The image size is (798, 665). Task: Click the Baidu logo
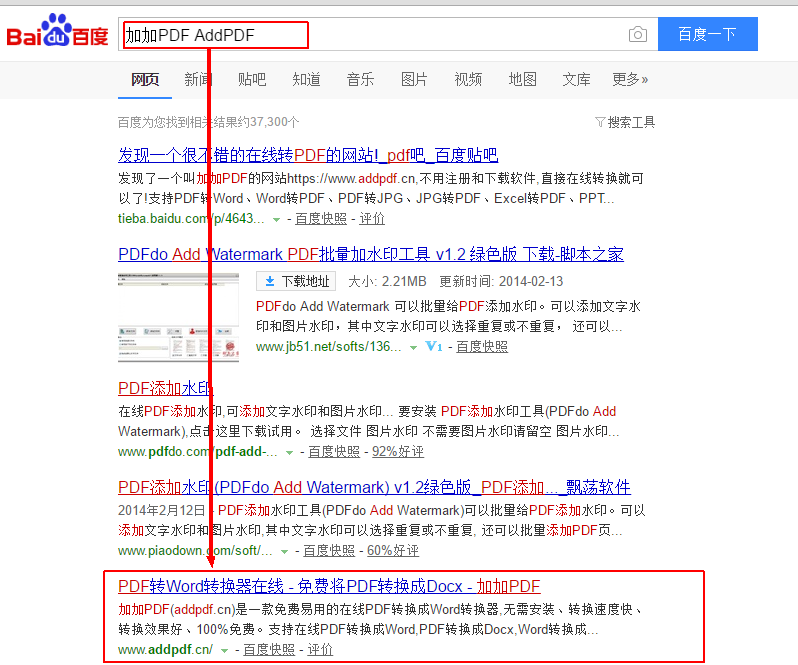(58, 31)
